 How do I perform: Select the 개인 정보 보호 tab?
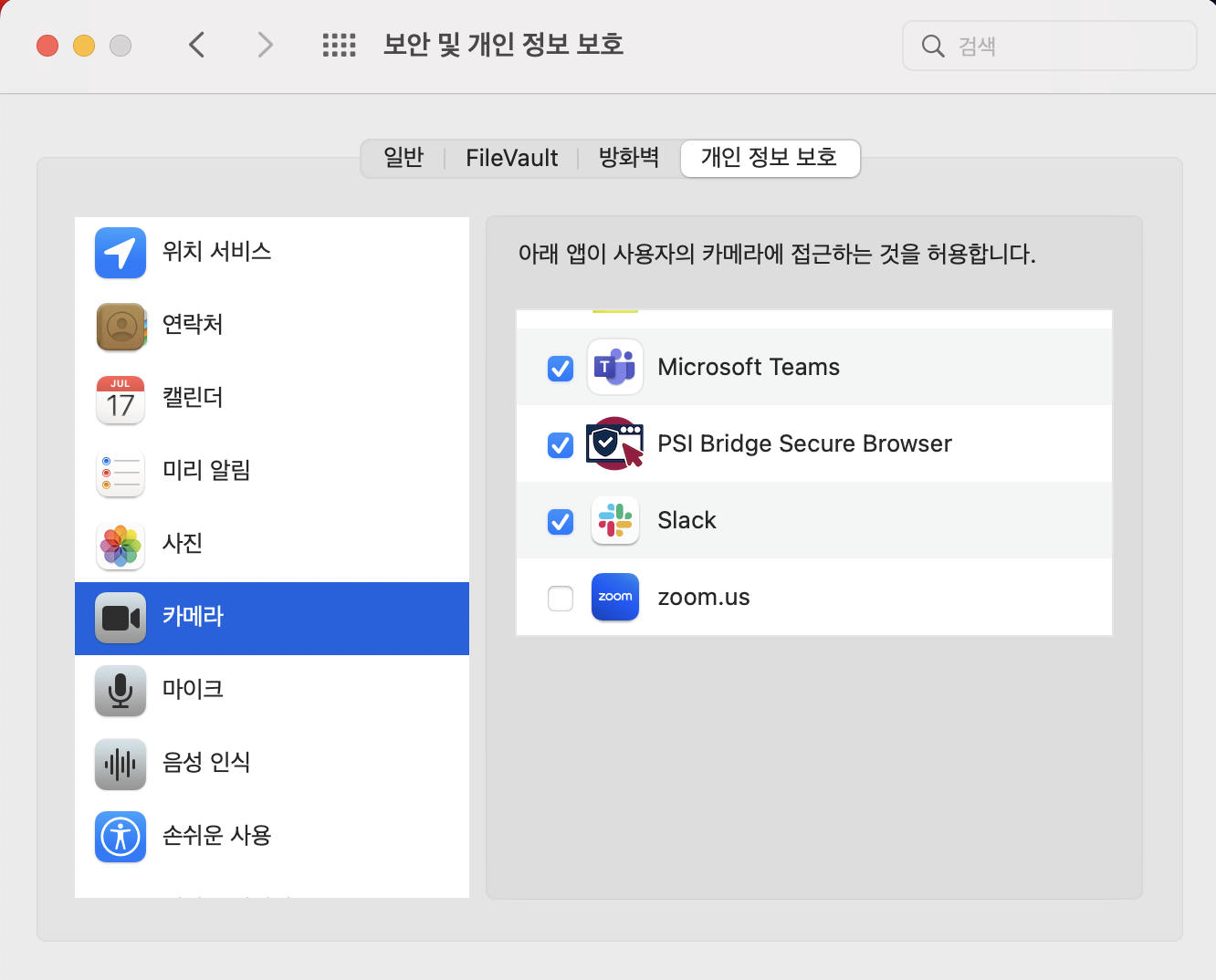tap(770, 158)
